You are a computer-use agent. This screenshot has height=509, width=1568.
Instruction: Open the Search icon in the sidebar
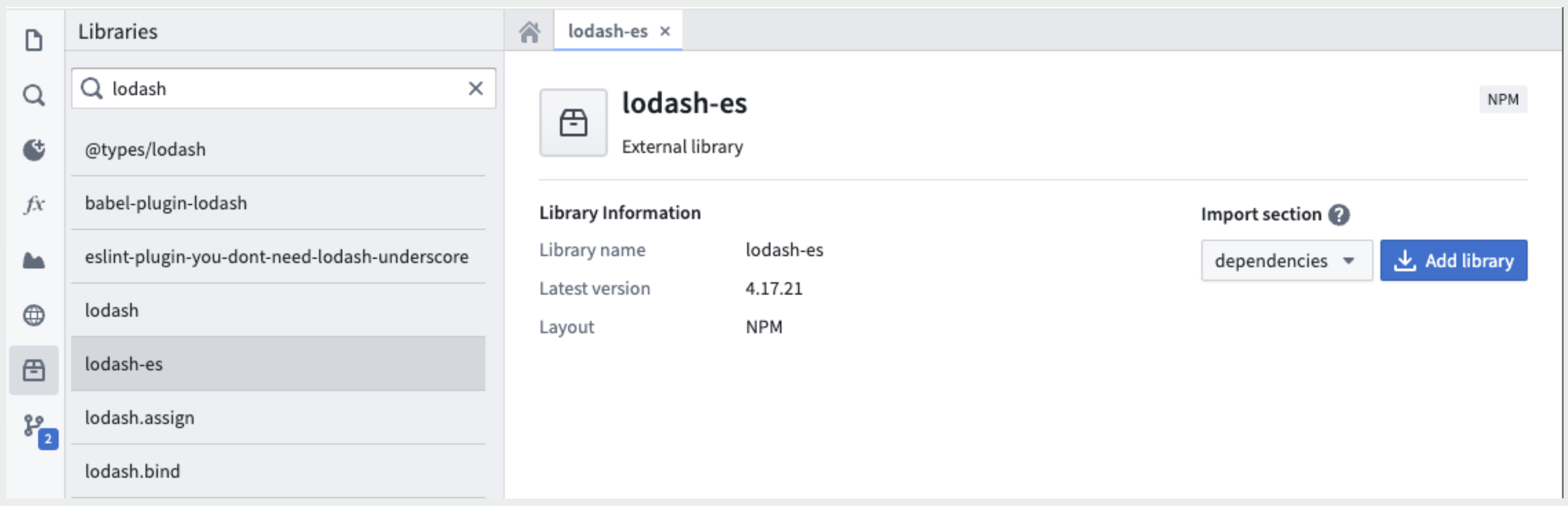(34, 95)
